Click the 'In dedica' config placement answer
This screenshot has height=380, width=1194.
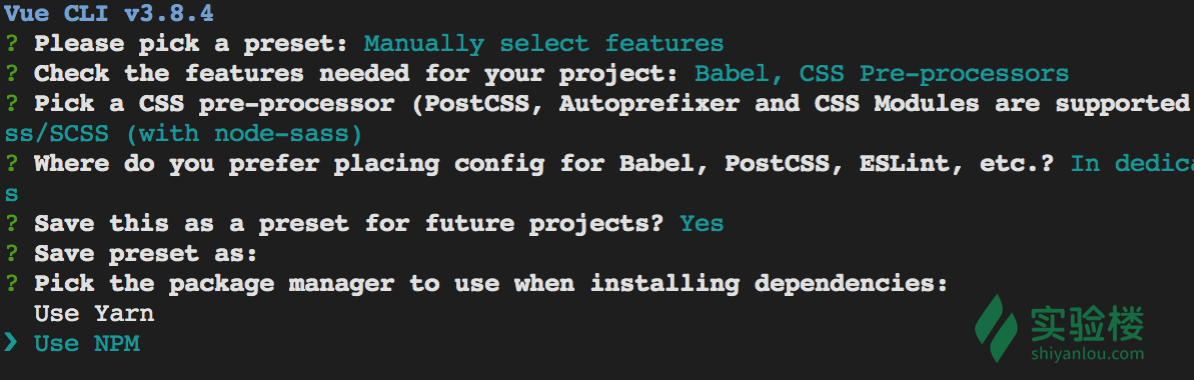[1132, 164]
